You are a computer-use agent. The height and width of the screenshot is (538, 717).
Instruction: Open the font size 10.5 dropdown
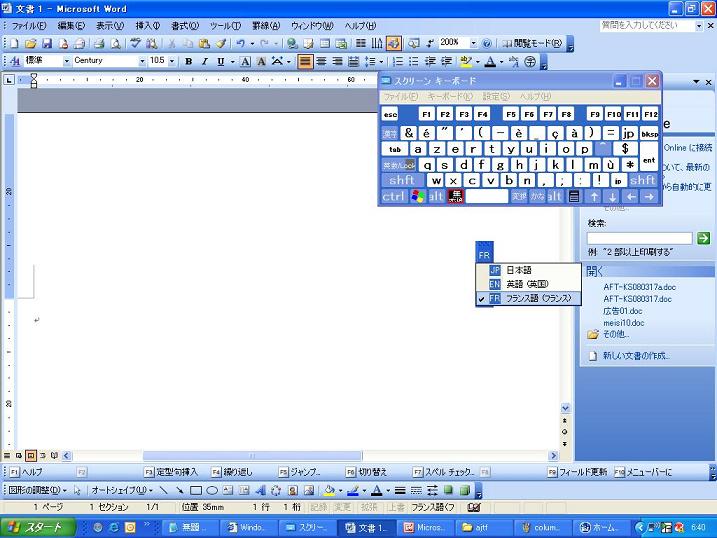pos(172,61)
